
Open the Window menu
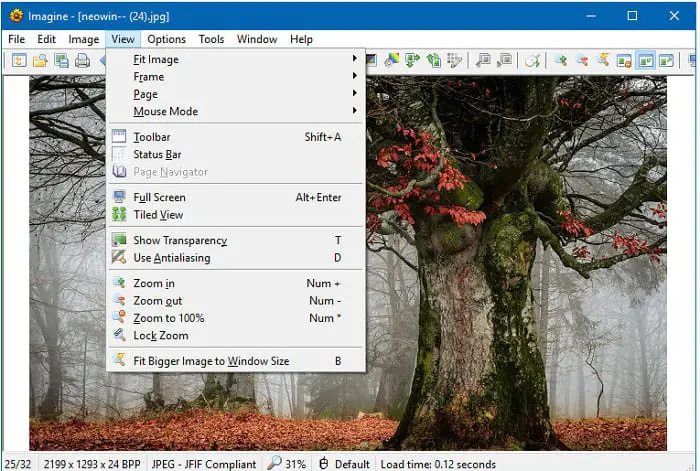(257, 39)
